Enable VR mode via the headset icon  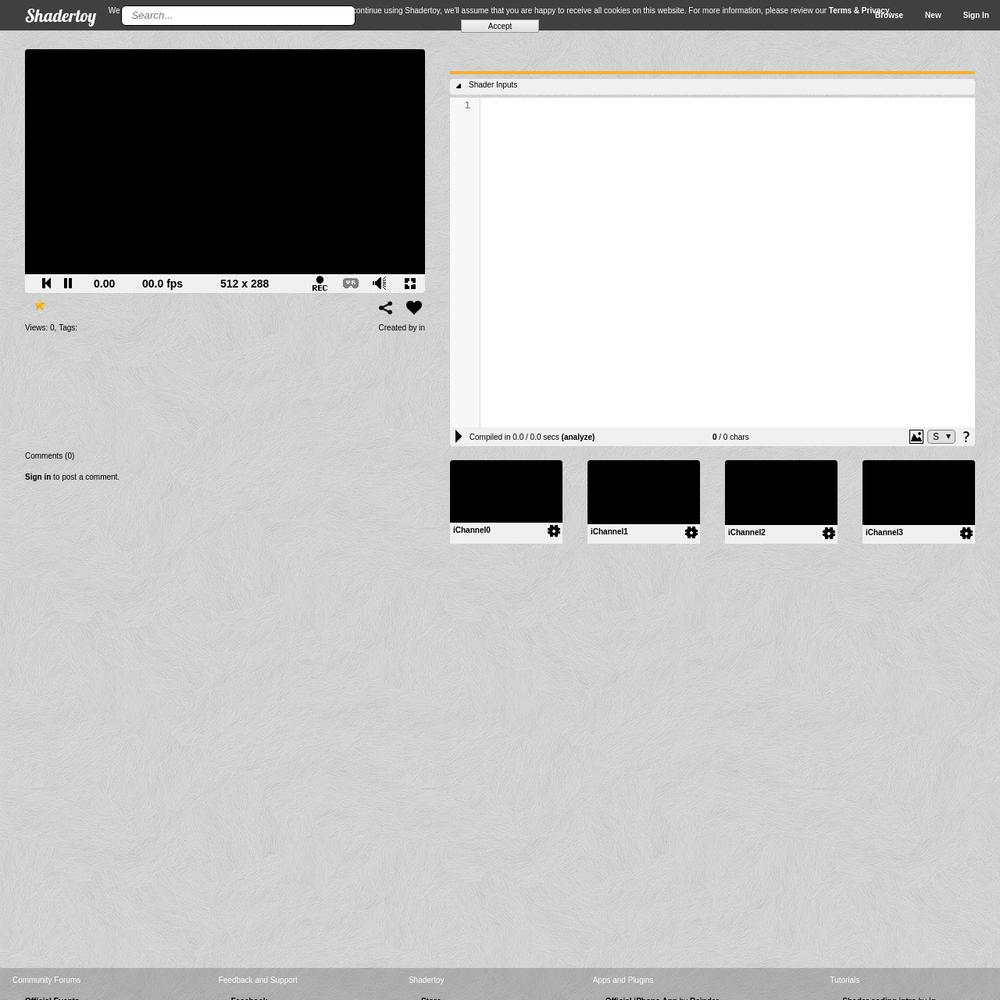(351, 283)
